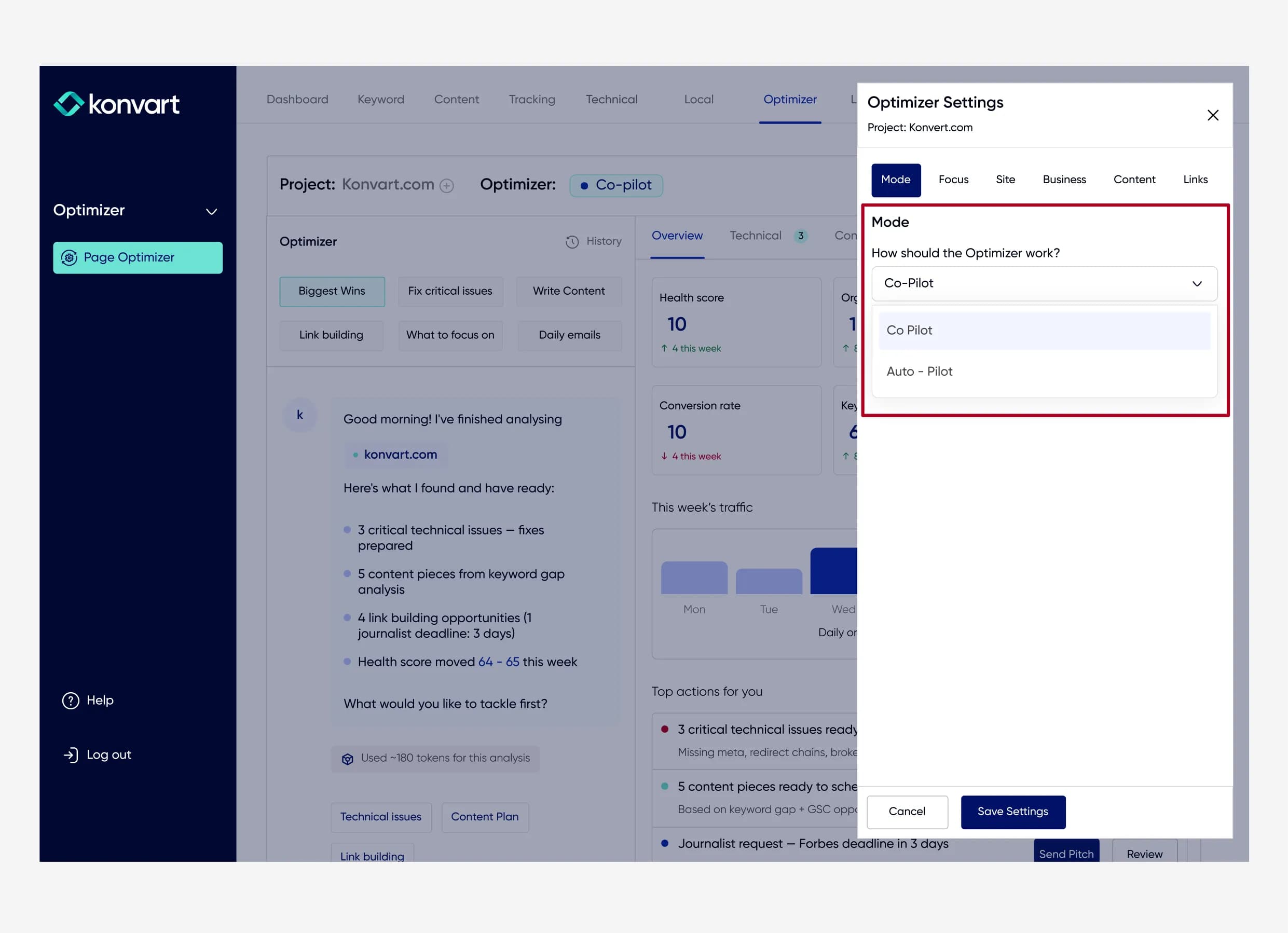Select the Biggest Wins button

tap(332, 292)
